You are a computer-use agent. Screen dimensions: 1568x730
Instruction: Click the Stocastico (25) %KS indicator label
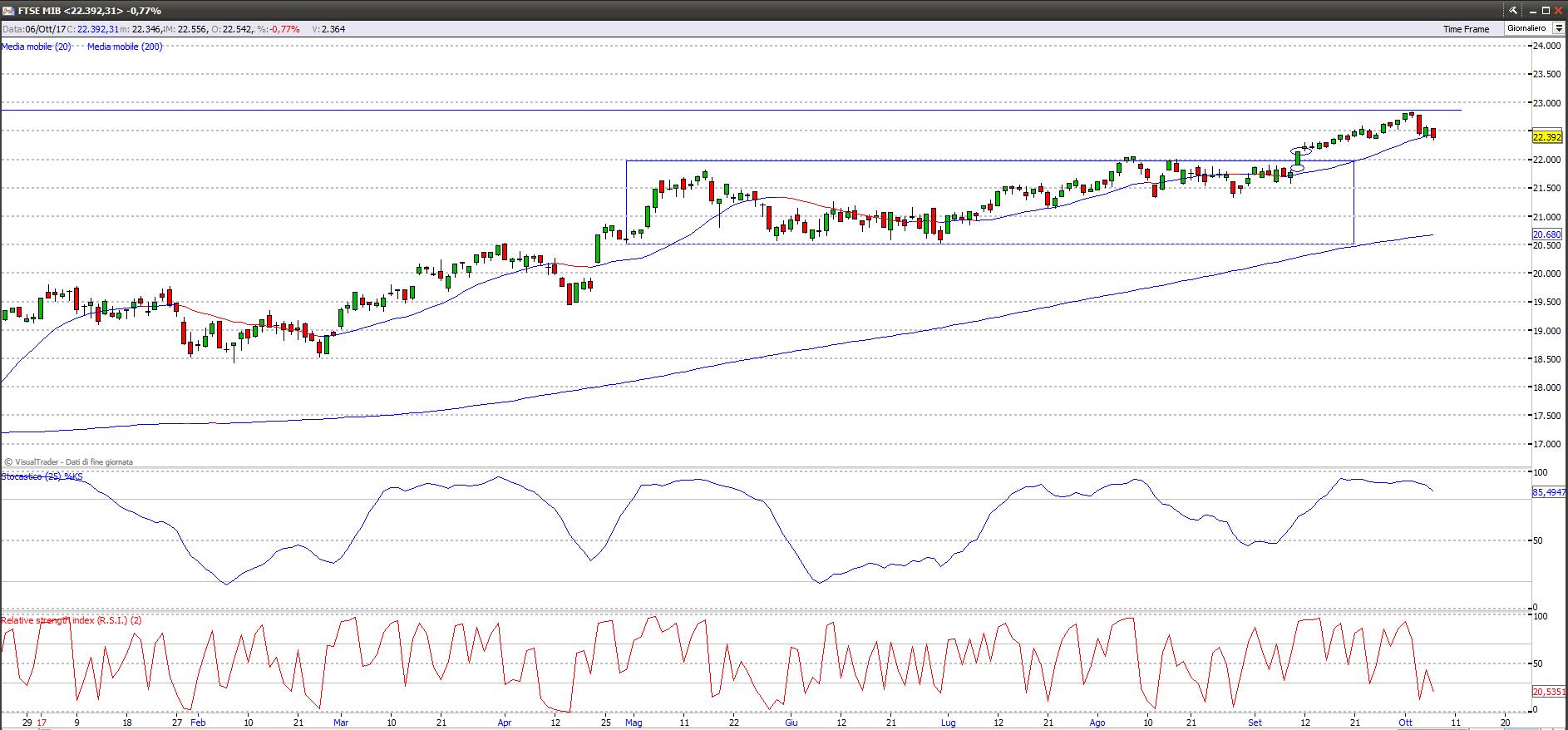(x=42, y=476)
